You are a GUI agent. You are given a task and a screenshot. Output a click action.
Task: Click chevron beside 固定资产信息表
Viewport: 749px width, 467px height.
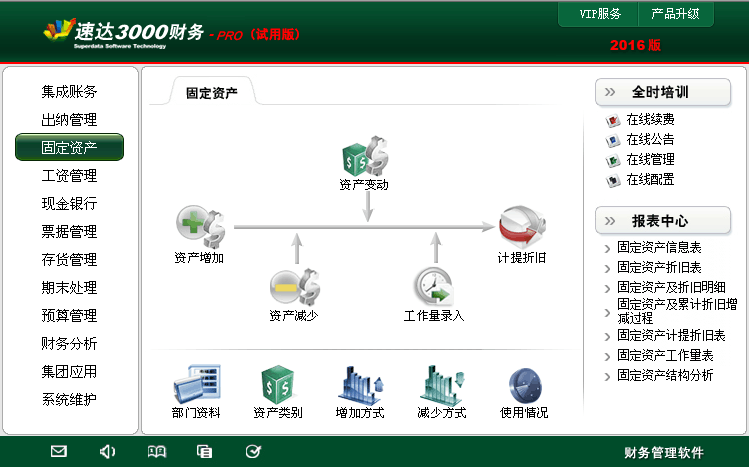[x=607, y=248]
